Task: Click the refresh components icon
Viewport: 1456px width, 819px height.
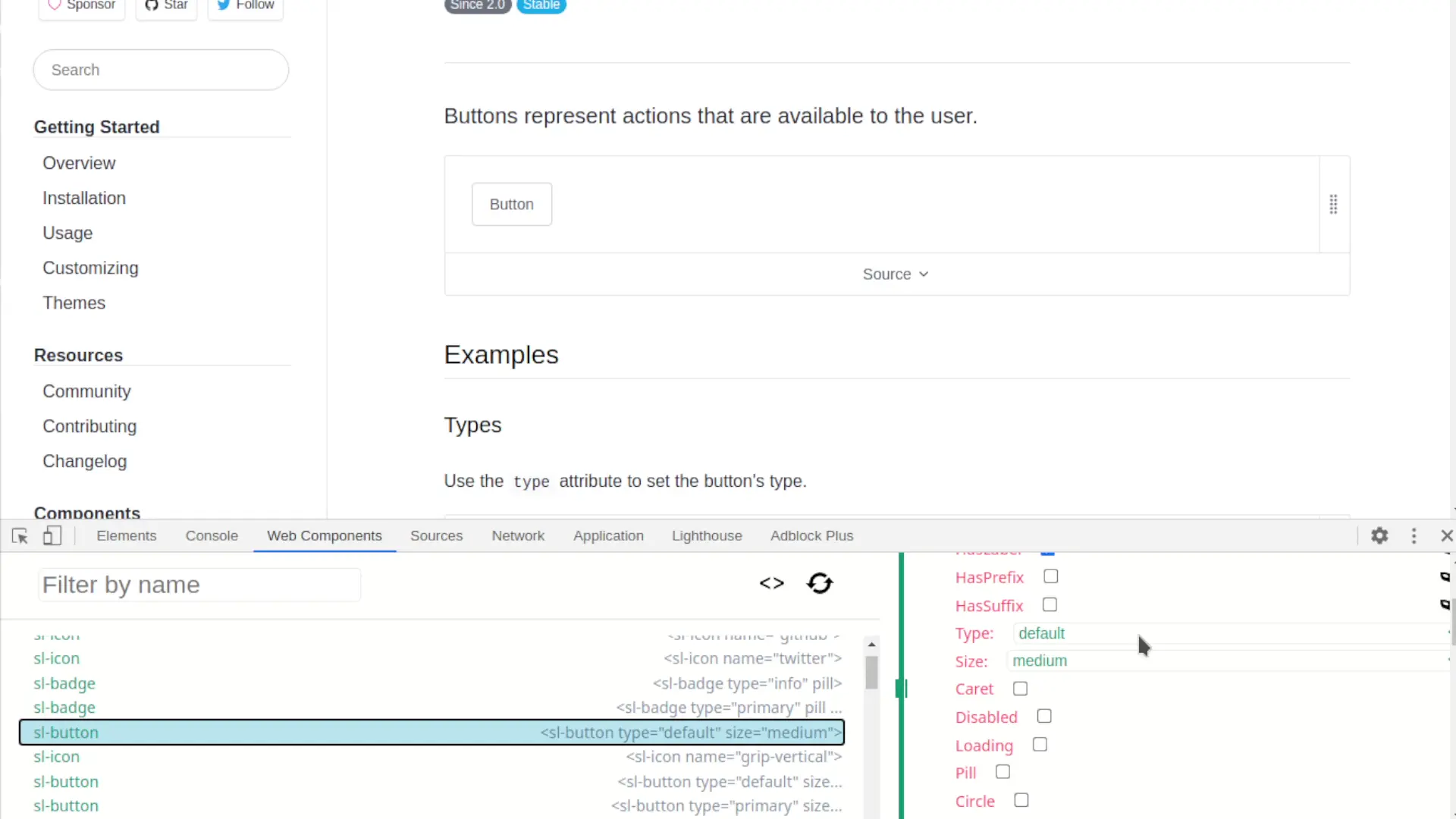Action: [820, 583]
